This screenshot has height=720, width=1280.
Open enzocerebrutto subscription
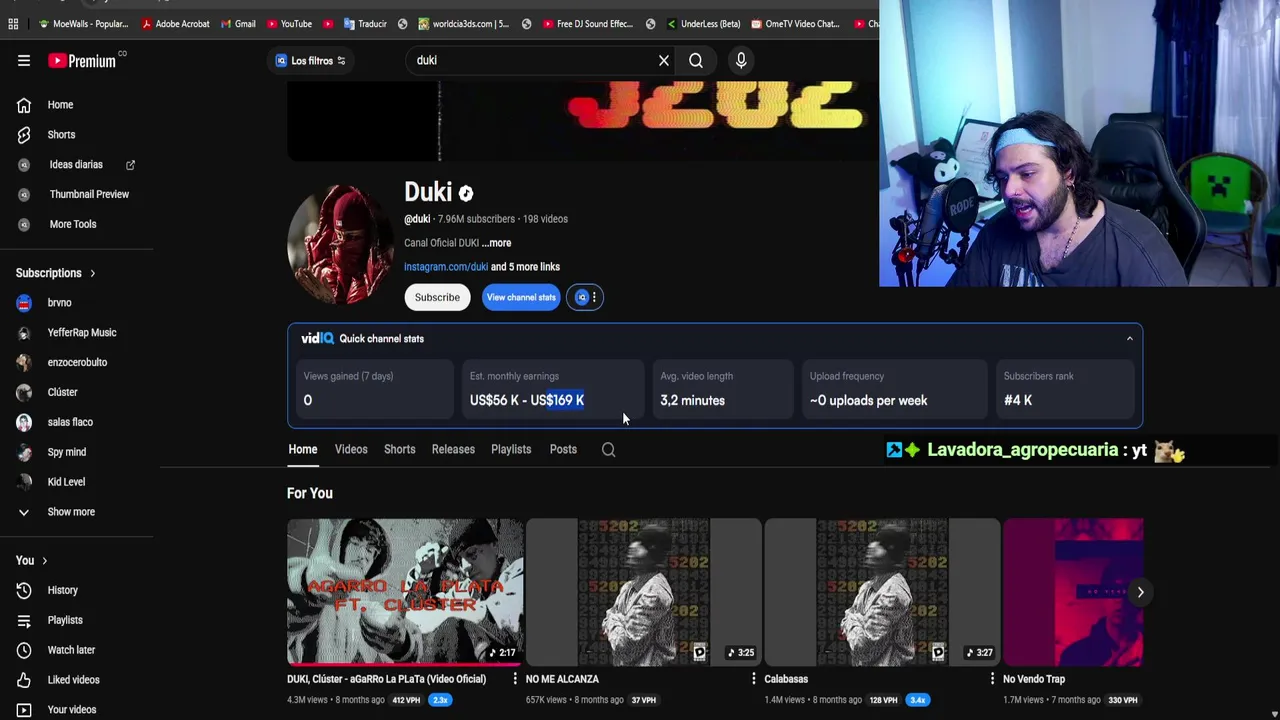pyautogui.click(x=77, y=362)
